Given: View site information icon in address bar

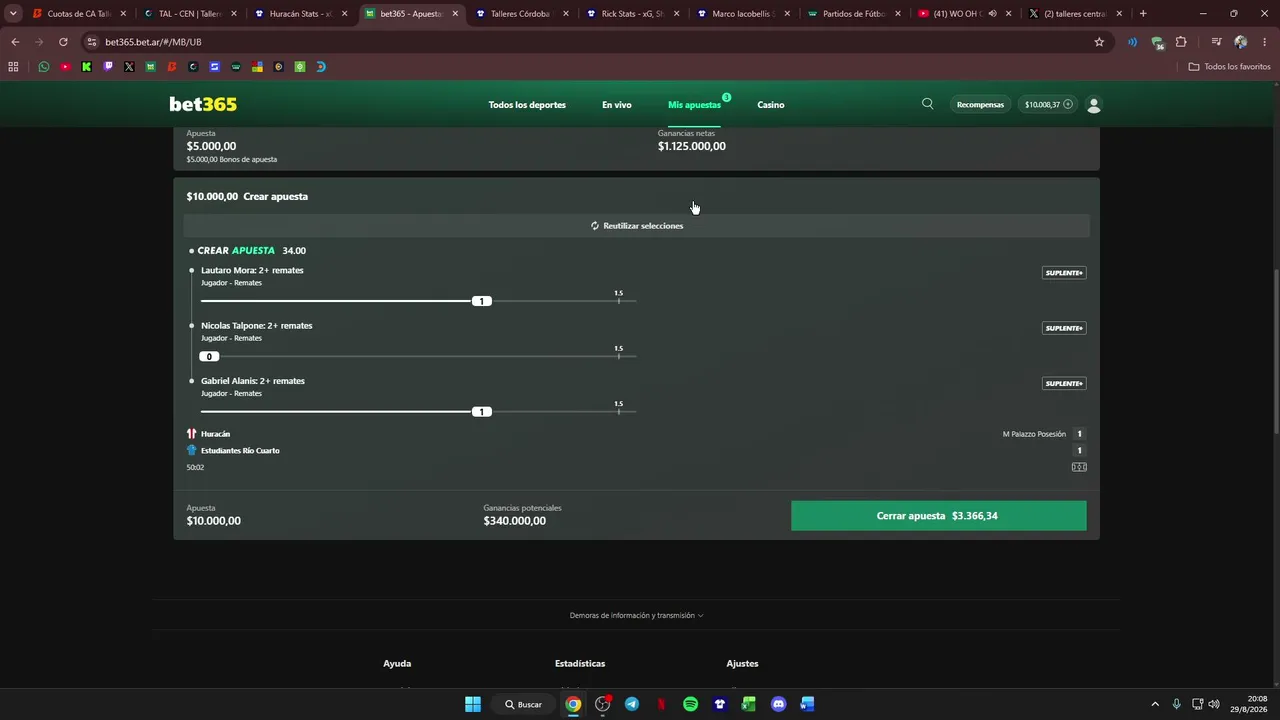Looking at the screenshot, I should coord(92,42).
